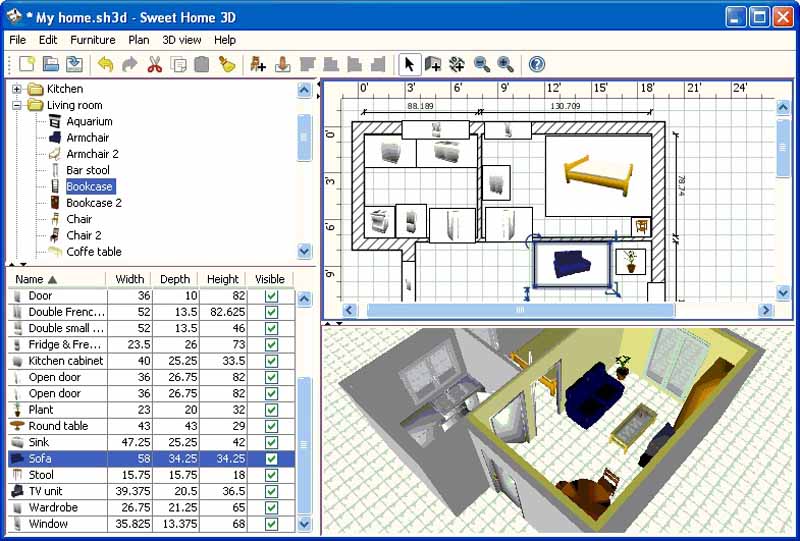Image resolution: width=800 pixels, height=541 pixels.
Task: Sort by the Height column header
Action: 222,279
